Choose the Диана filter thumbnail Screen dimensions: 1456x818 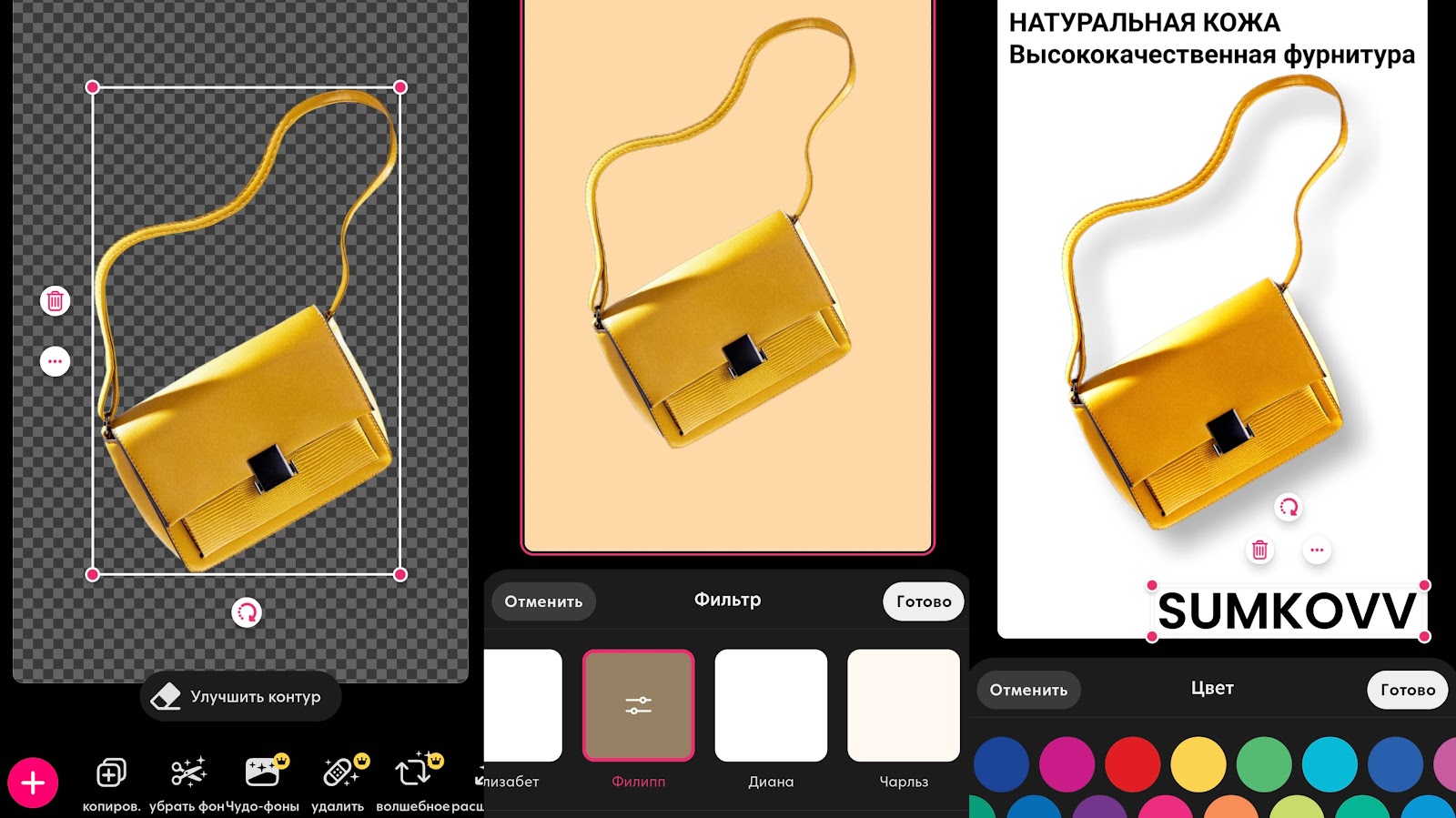click(x=771, y=705)
